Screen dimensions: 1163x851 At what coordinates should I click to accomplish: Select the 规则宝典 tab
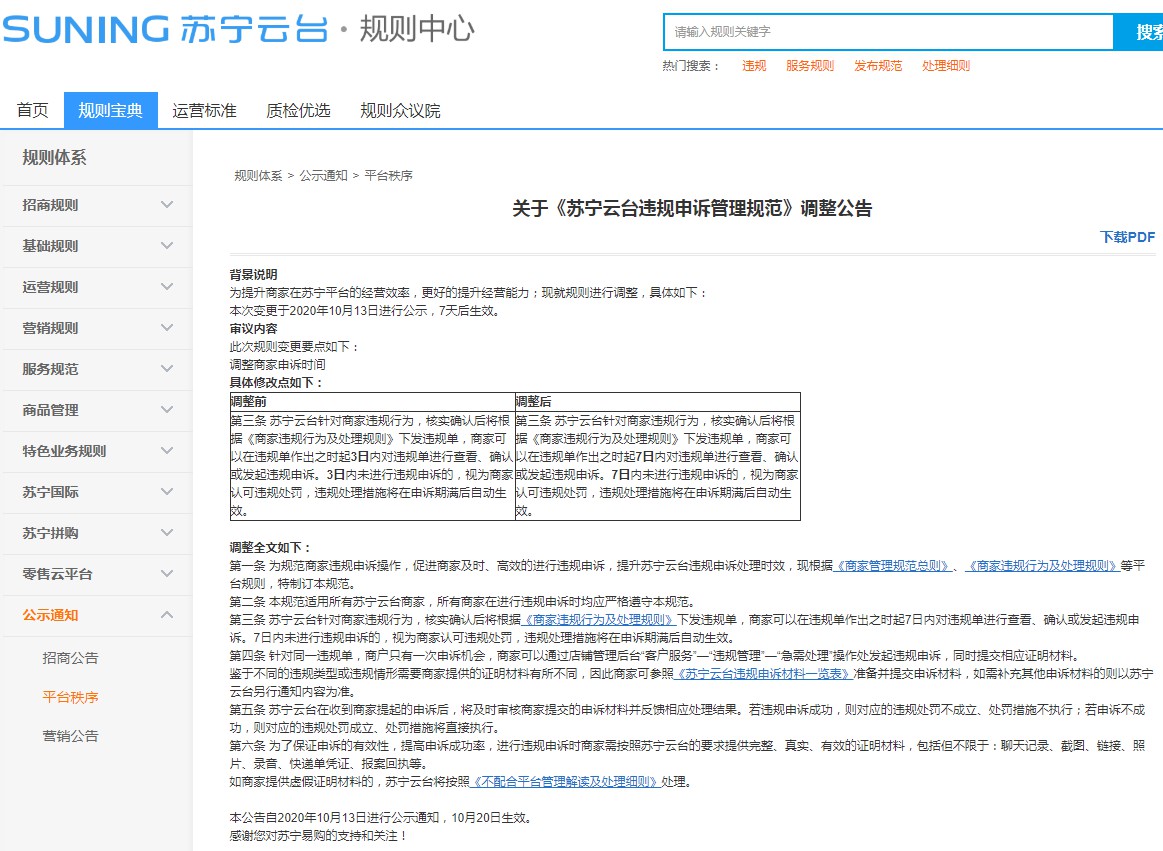pyautogui.click(x=111, y=111)
